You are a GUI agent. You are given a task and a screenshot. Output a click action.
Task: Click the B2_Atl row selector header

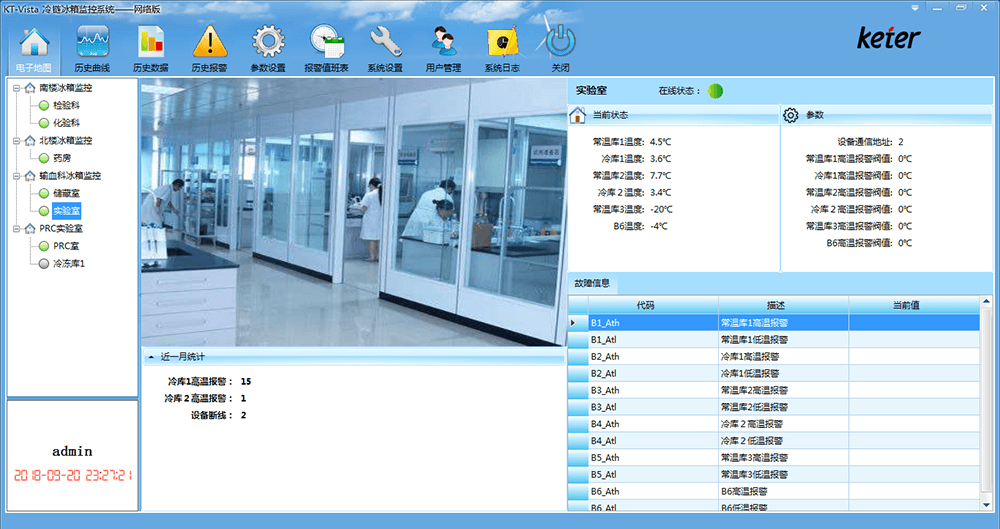pyautogui.click(x=578, y=373)
